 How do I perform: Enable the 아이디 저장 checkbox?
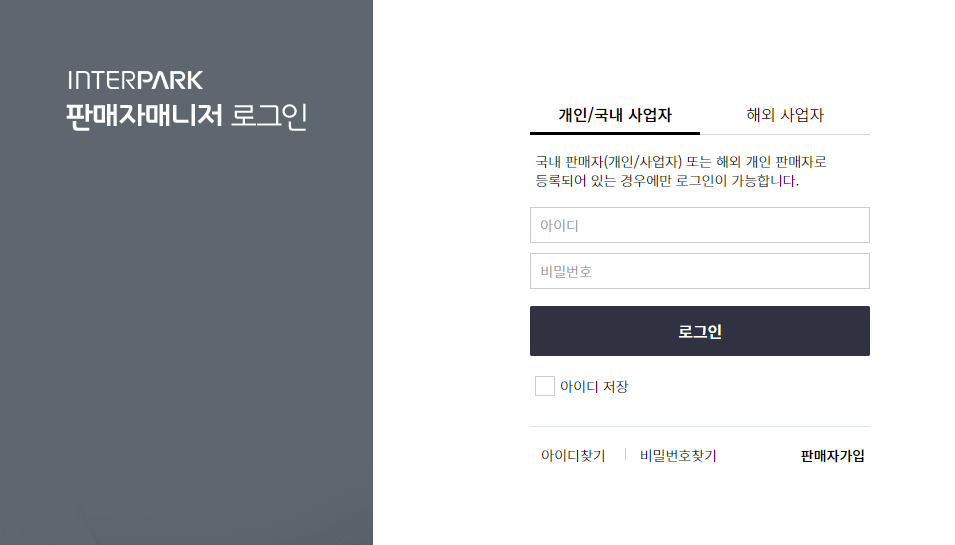(544, 386)
